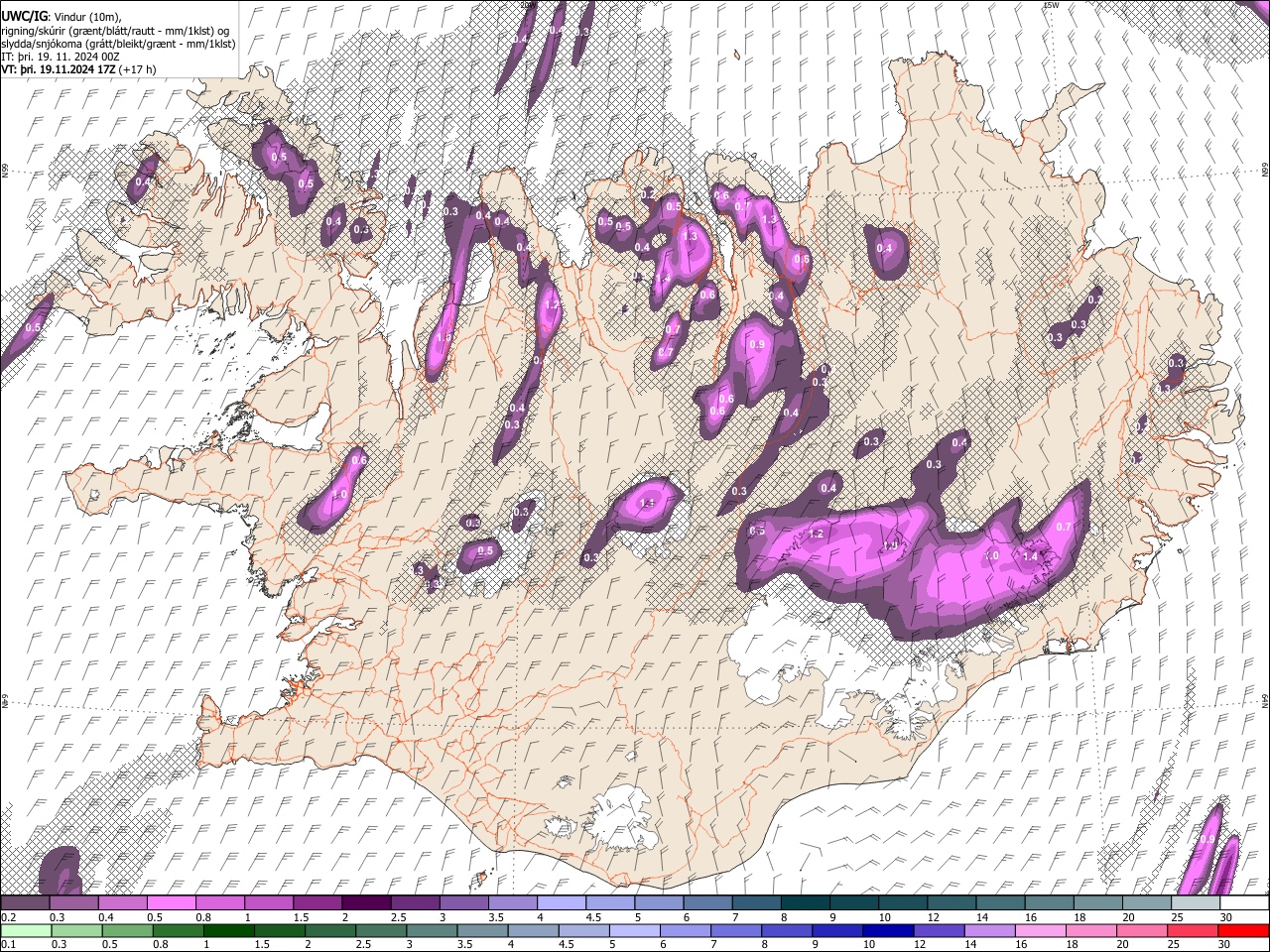Click lower legend periwinkle swatch between 5 and 6

[634, 930]
